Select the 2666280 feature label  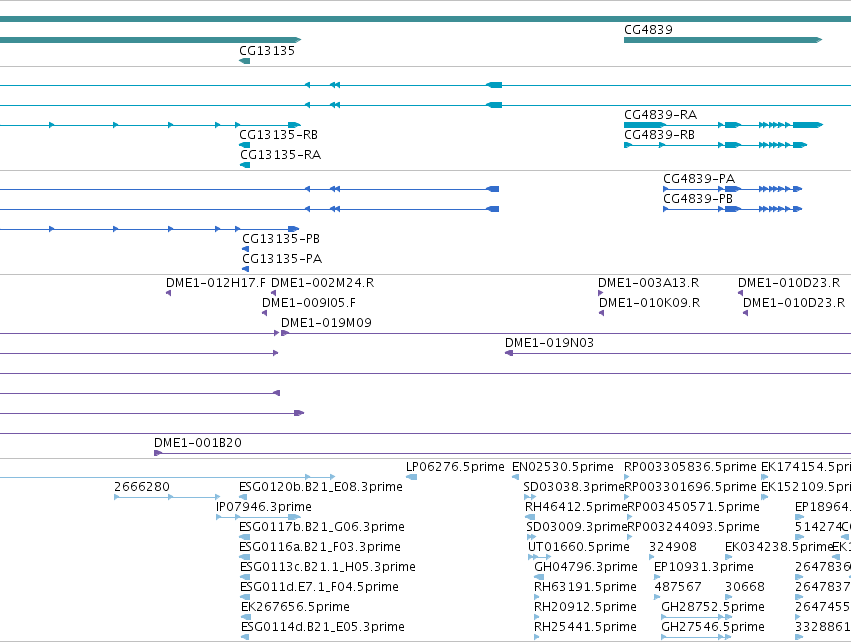click(142, 487)
